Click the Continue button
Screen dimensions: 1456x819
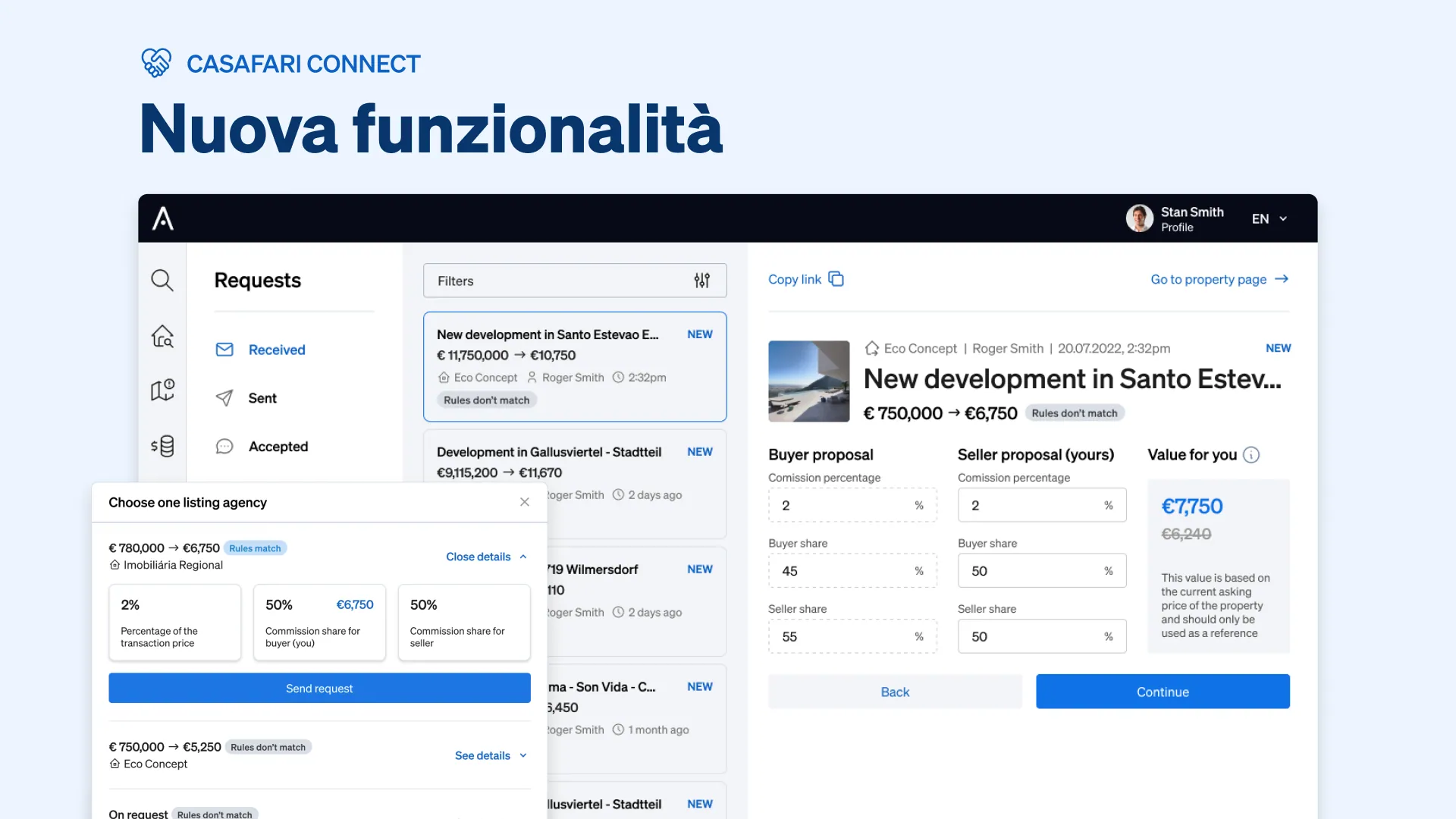(x=1163, y=692)
